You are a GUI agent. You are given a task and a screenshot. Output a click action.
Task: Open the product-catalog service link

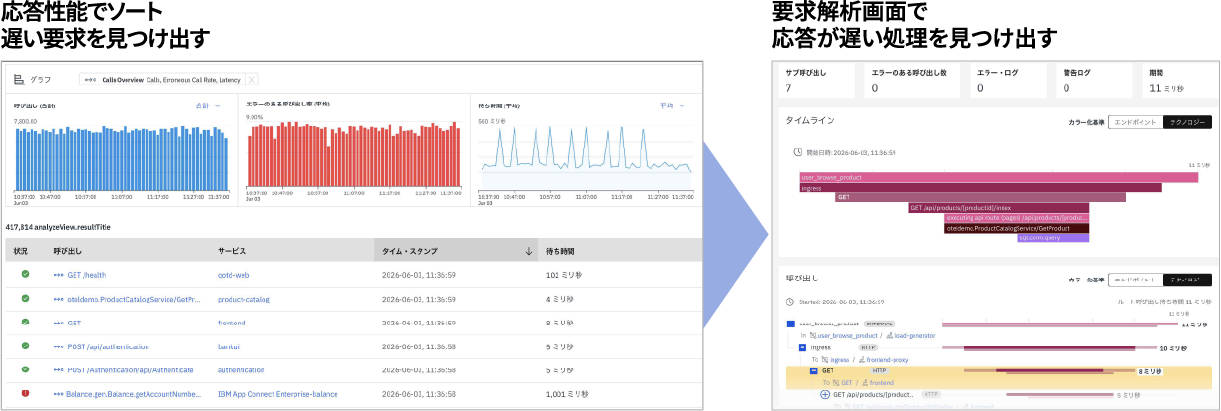(x=243, y=299)
